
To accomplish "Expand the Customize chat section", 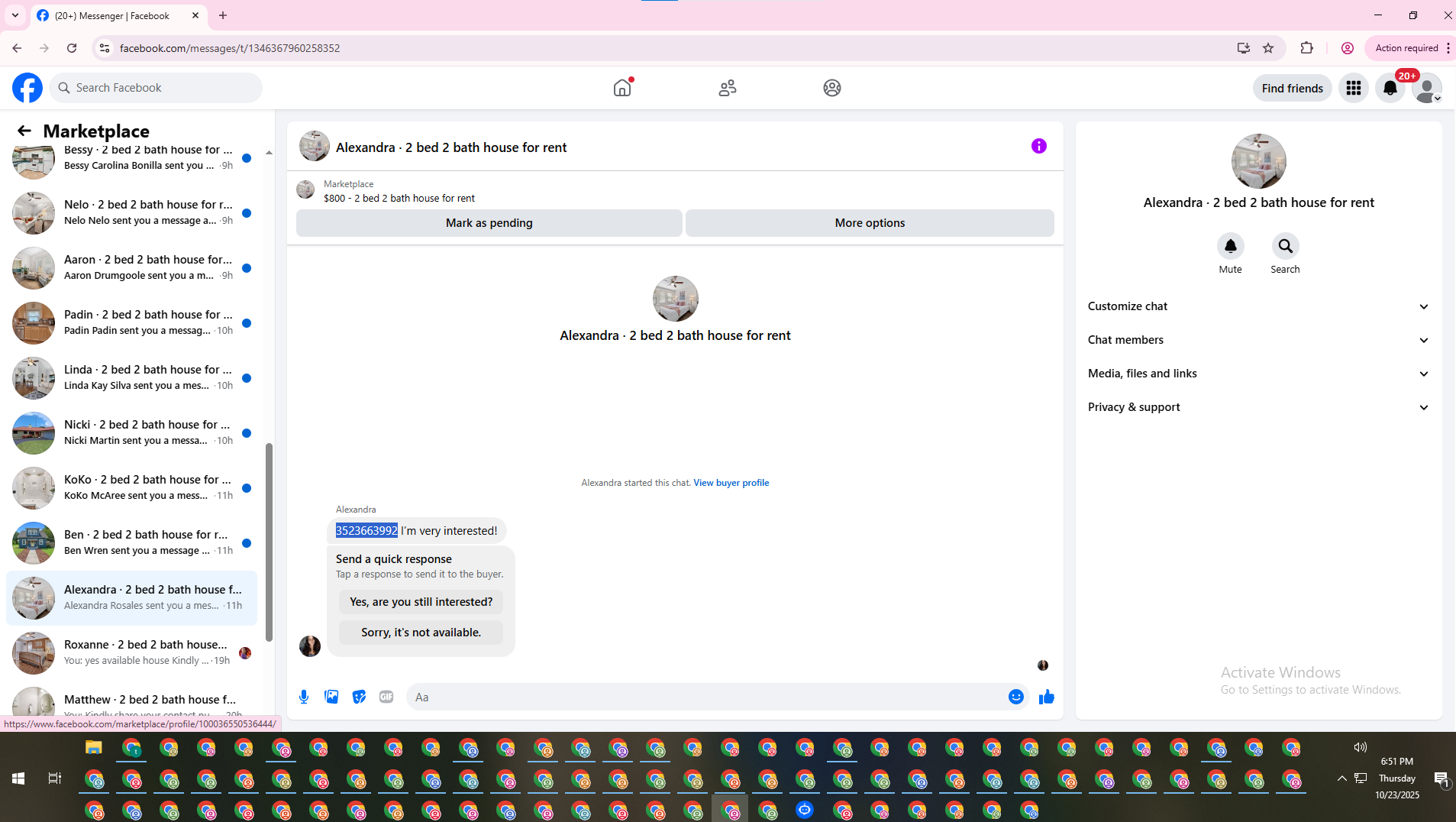I will [1258, 306].
